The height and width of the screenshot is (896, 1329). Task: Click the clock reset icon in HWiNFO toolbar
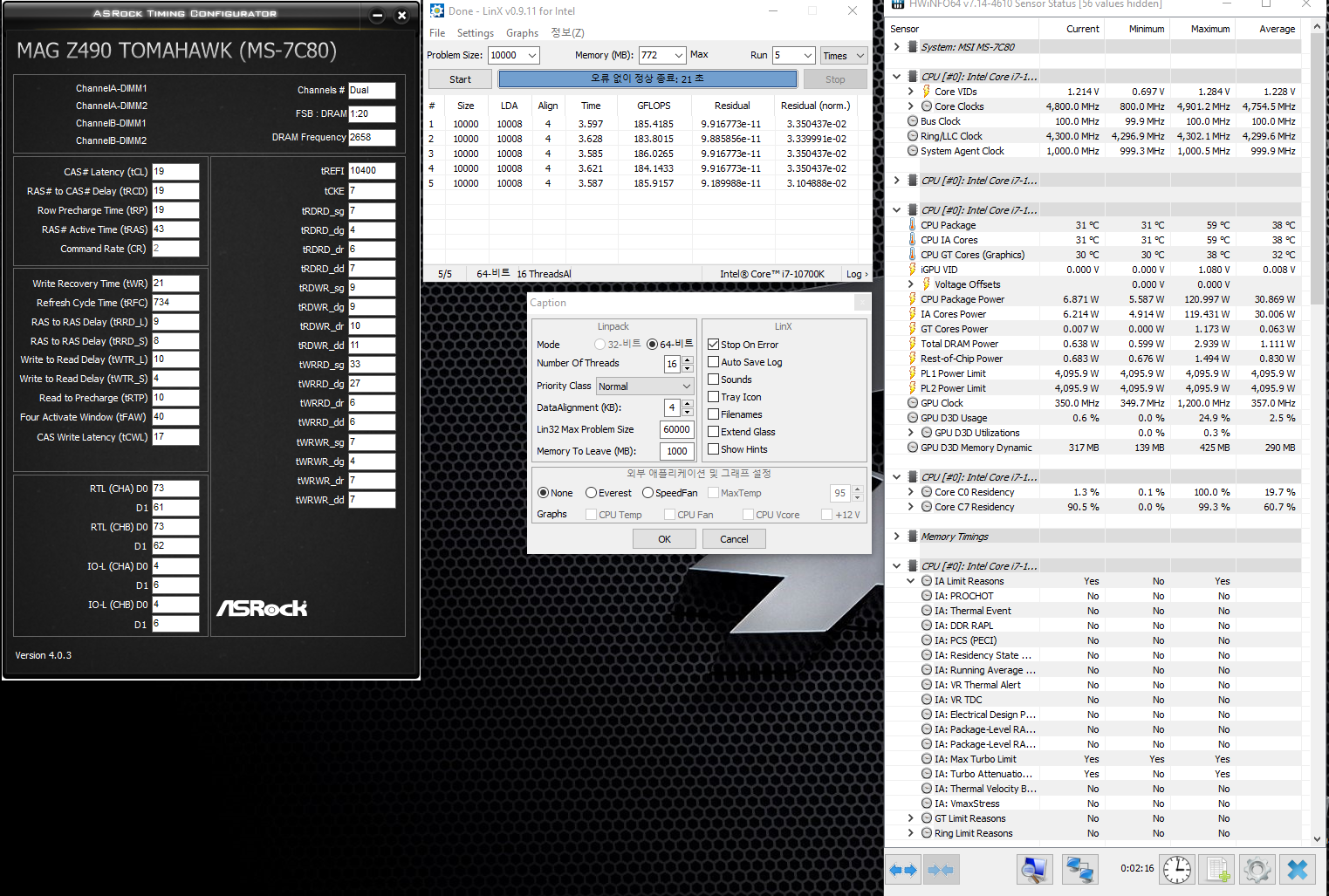pyautogui.click(x=1177, y=869)
